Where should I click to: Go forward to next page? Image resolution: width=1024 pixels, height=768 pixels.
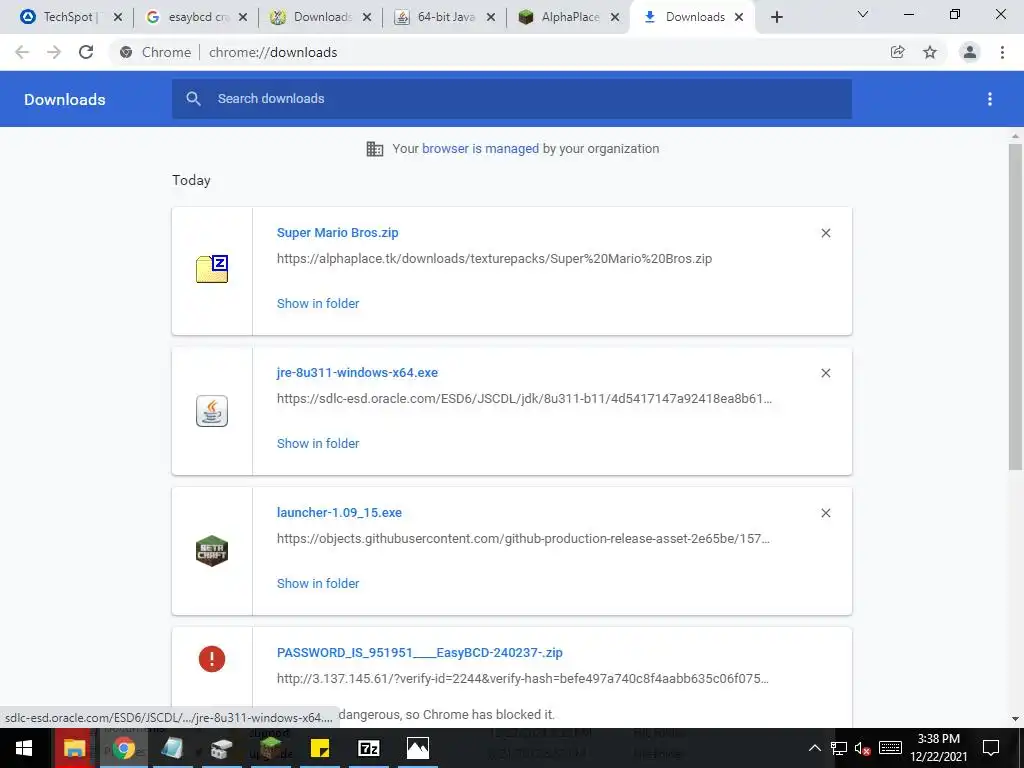coord(54,52)
